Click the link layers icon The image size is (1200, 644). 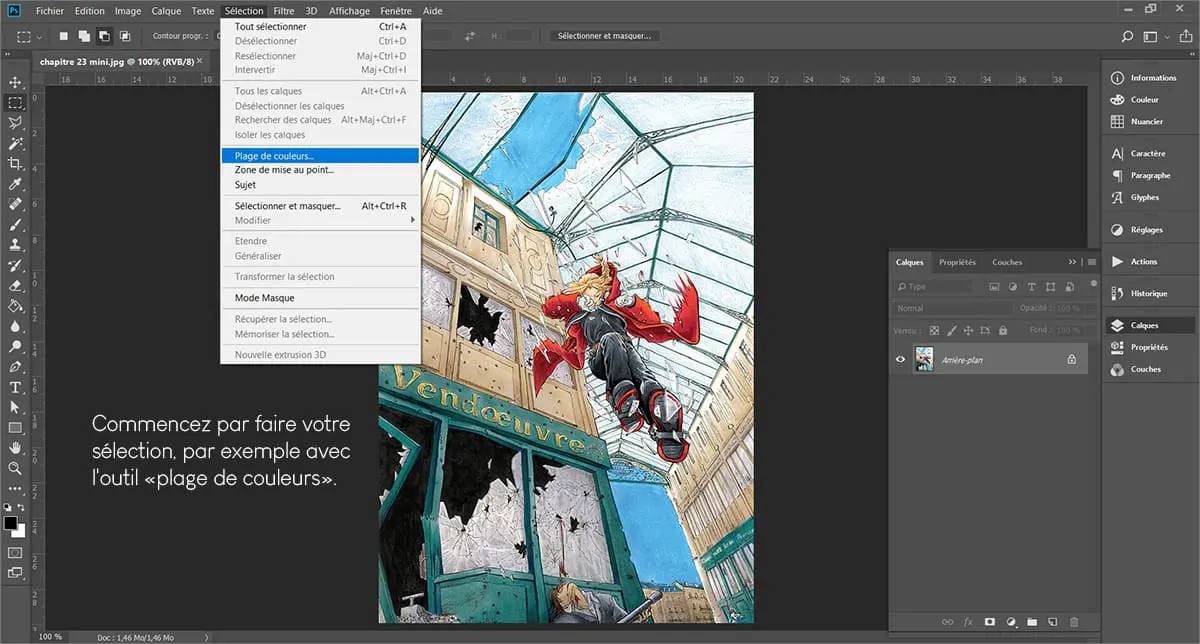point(947,621)
